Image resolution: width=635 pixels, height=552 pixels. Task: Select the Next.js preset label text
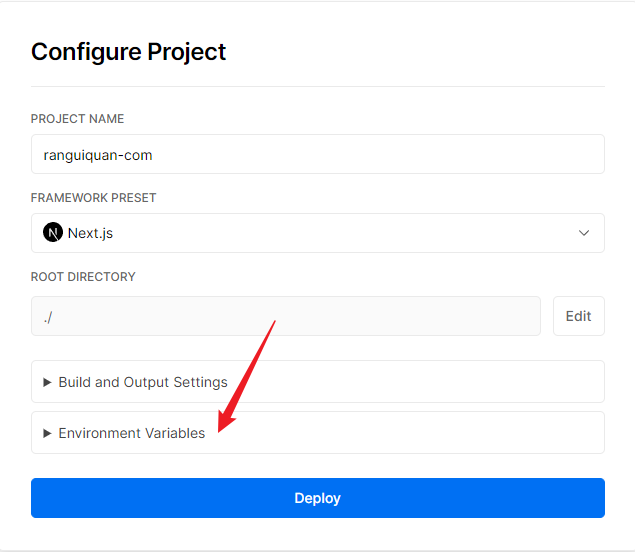tap(91, 233)
